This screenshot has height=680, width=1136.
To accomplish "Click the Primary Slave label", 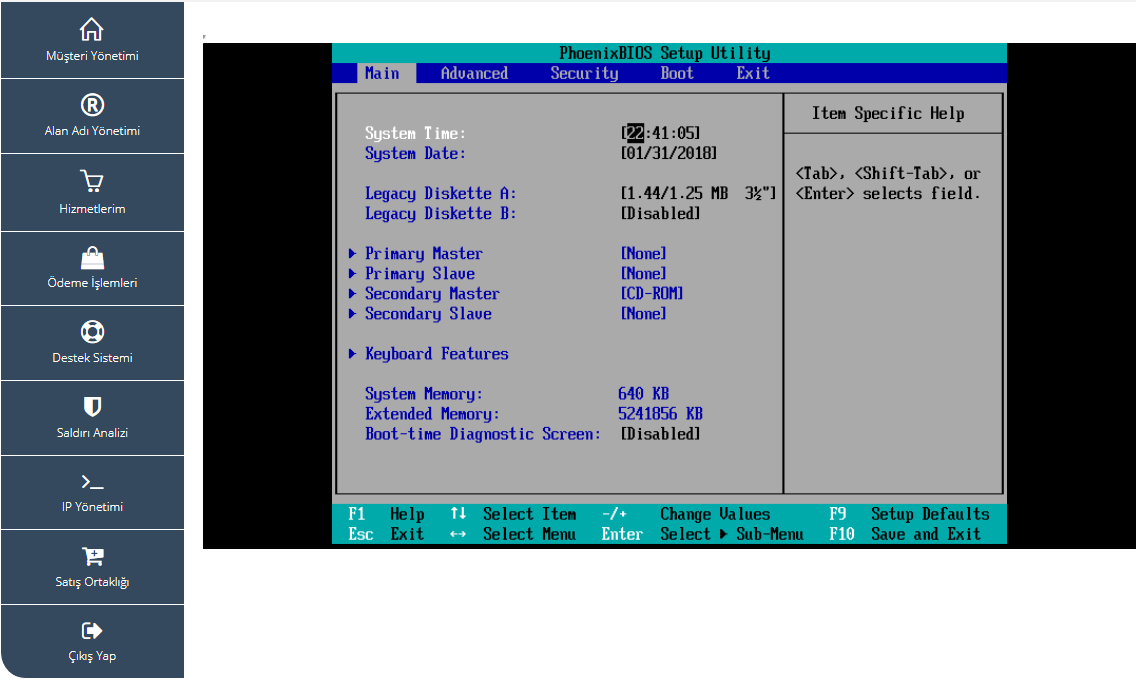I will tap(420, 274).
